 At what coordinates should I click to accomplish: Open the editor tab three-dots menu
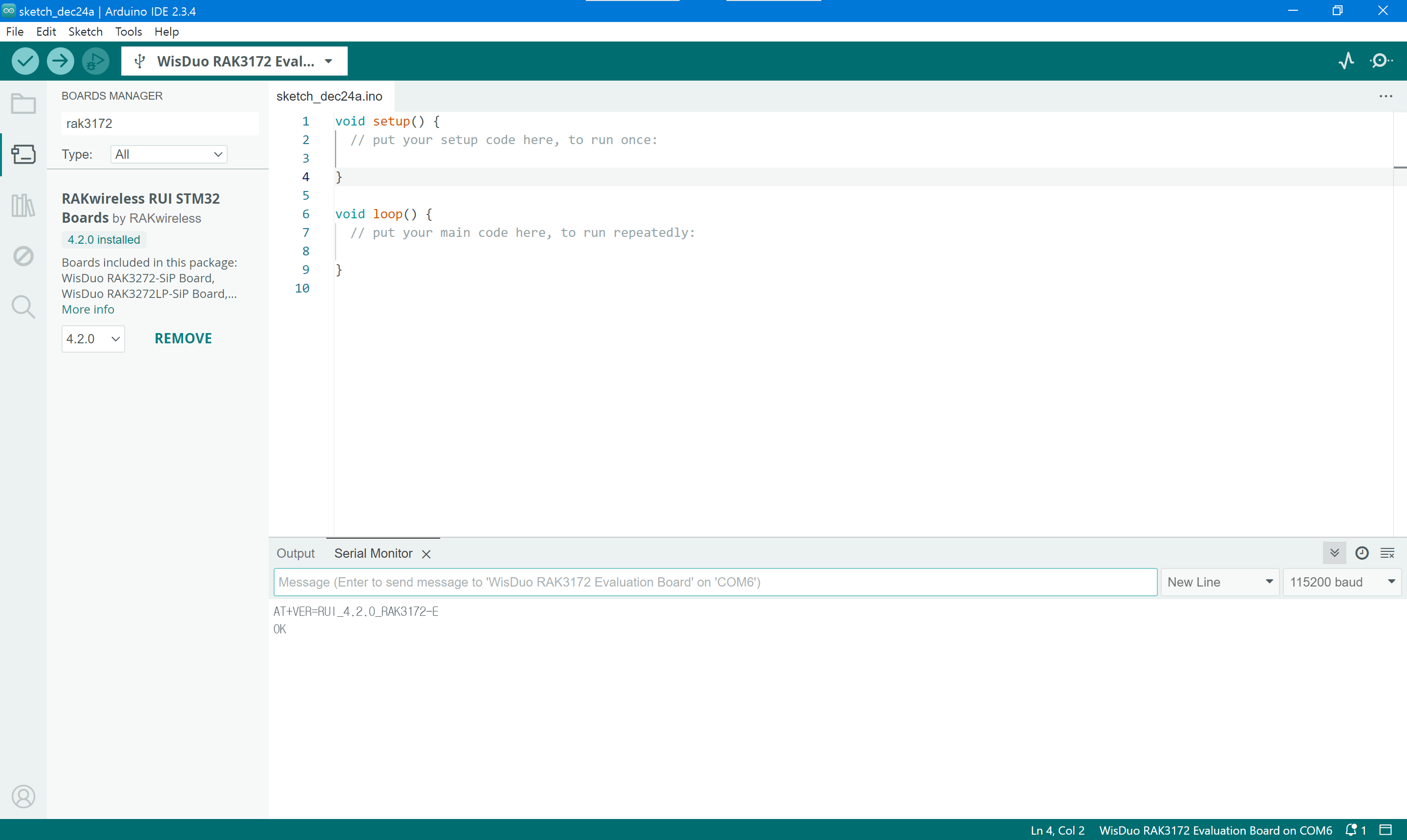(x=1386, y=96)
